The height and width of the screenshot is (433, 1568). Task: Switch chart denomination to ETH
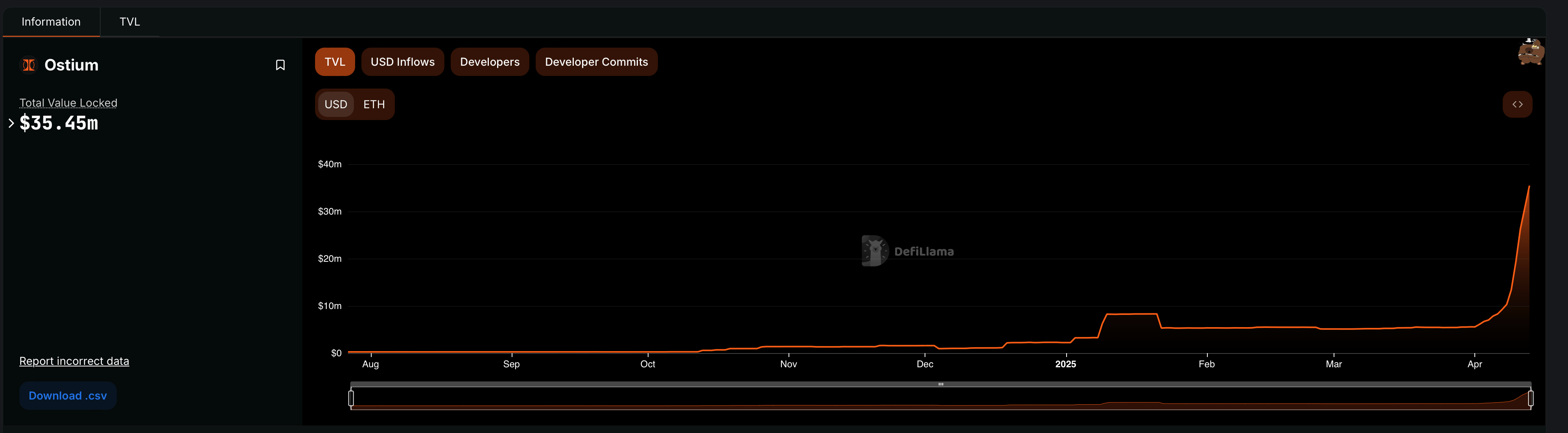374,105
